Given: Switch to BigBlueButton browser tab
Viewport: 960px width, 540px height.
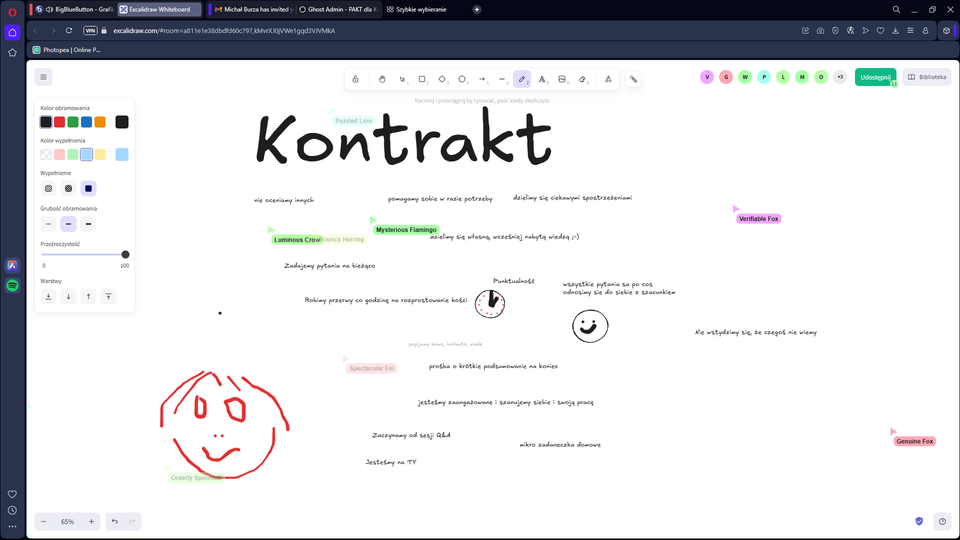Looking at the screenshot, I should coord(74,9).
